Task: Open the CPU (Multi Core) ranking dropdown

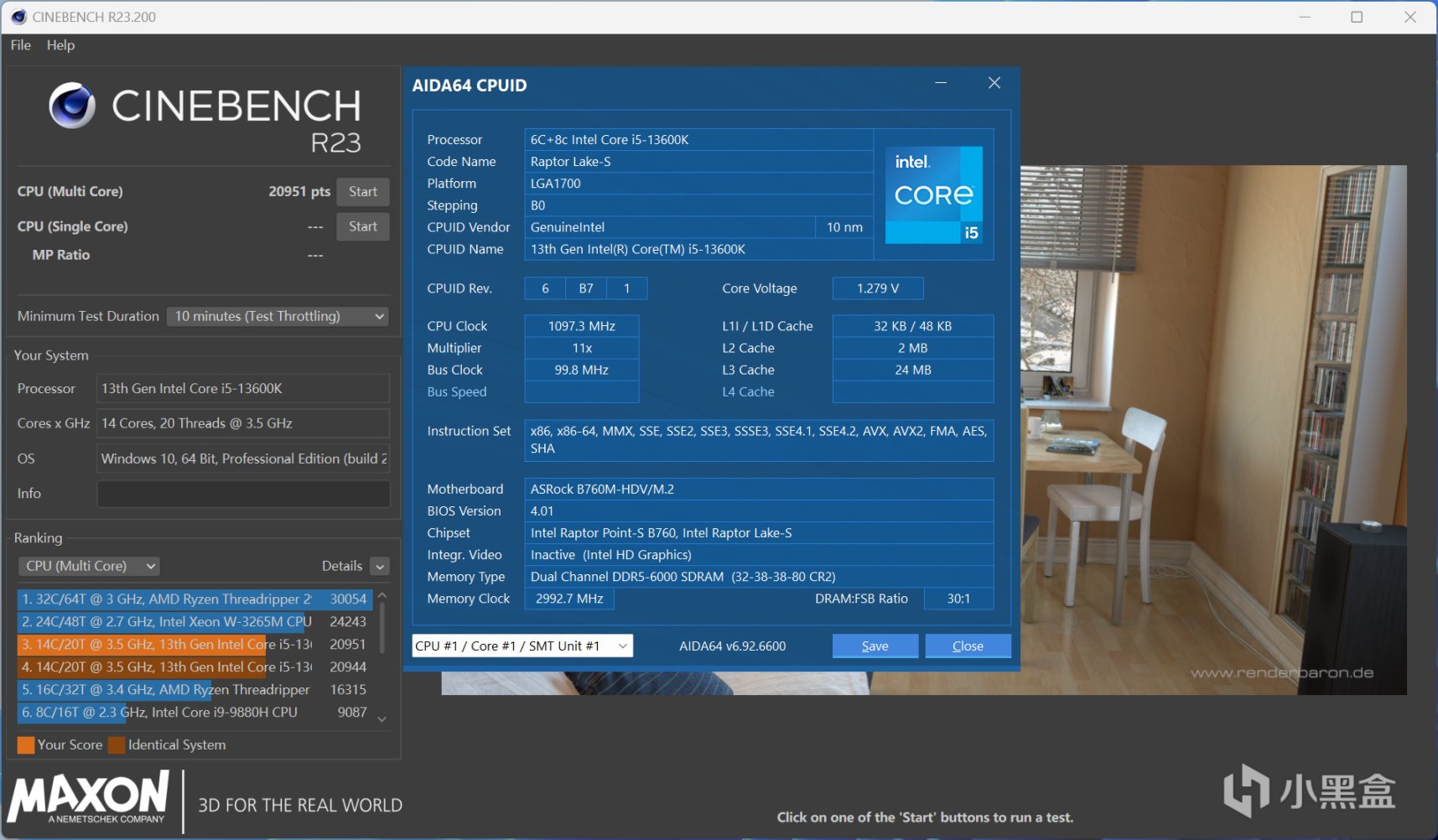Action: pos(89,566)
